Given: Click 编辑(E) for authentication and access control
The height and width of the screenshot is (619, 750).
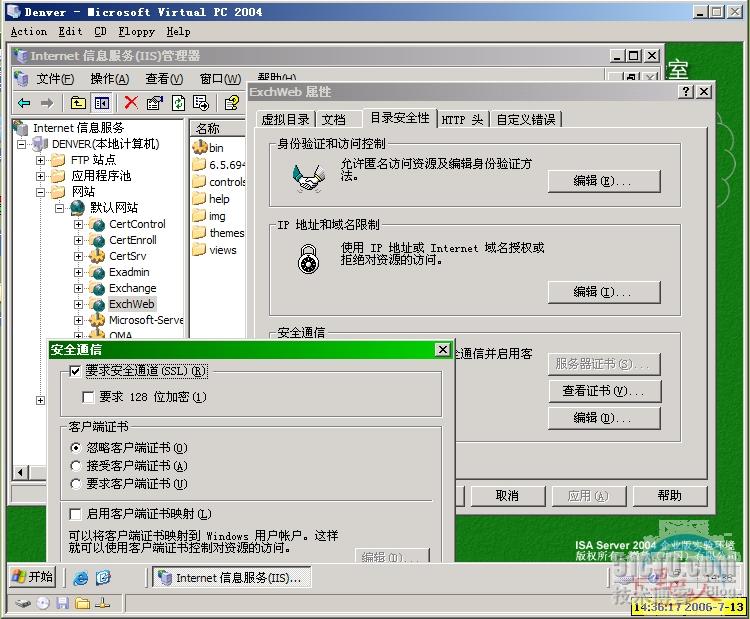Looking at the screenshot, I should 604,181.
